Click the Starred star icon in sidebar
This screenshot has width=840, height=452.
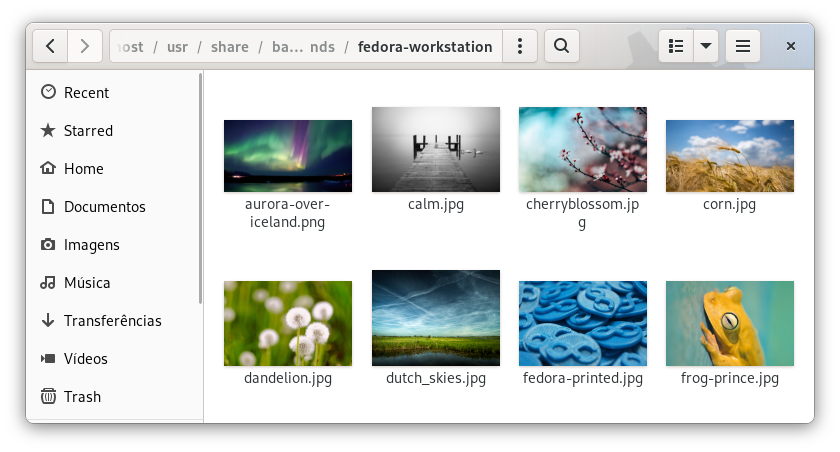pos(48,130)
